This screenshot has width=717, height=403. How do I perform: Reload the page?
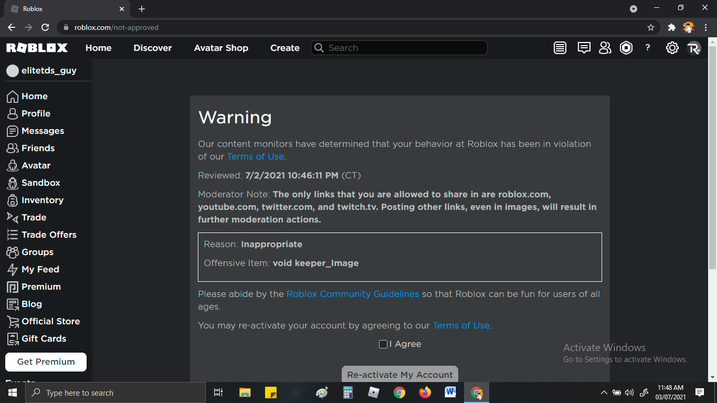[45, 27]
